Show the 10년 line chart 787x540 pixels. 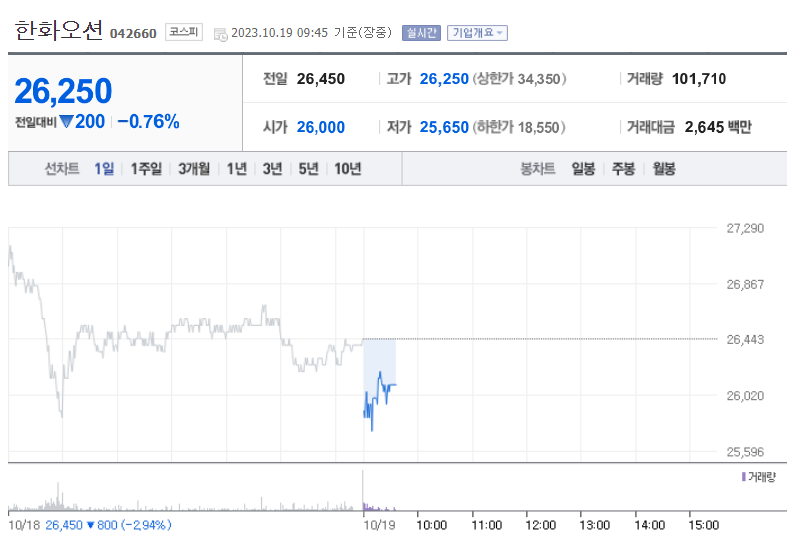click(348, 169)
